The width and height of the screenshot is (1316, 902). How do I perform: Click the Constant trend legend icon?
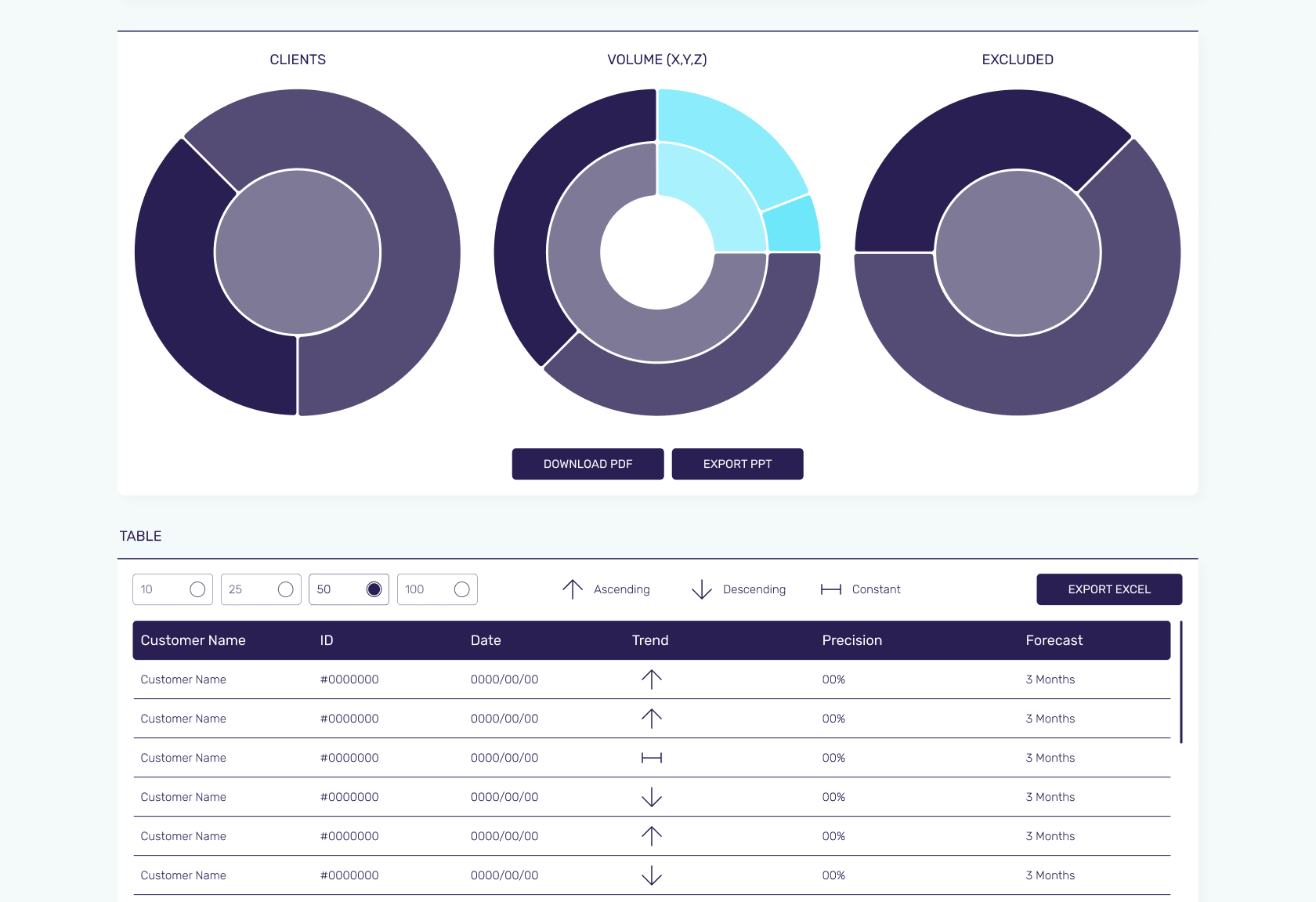click(831, 589)
